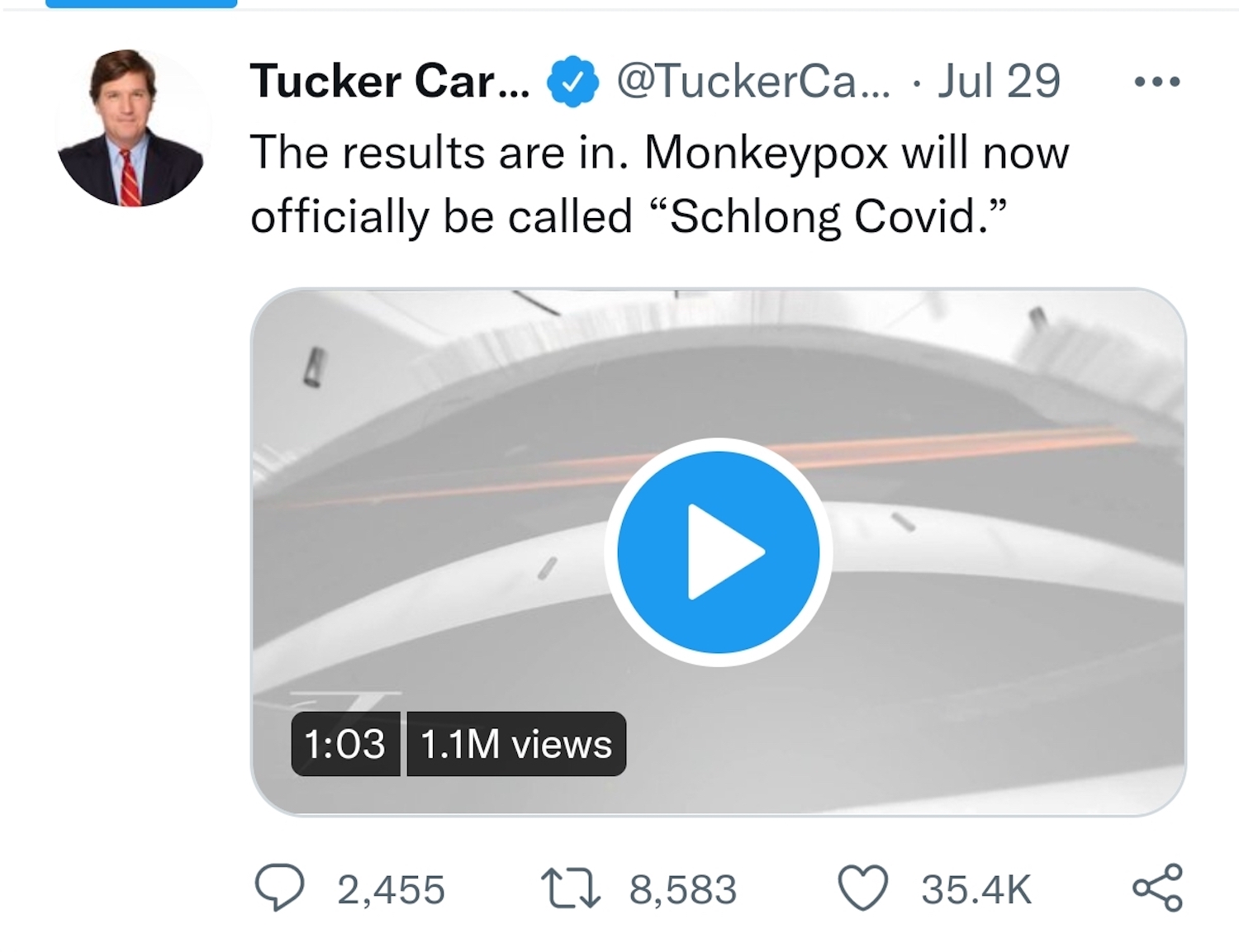1239x952 pixels.
Task: Click the blue verified badge
Action: [572, 82]
